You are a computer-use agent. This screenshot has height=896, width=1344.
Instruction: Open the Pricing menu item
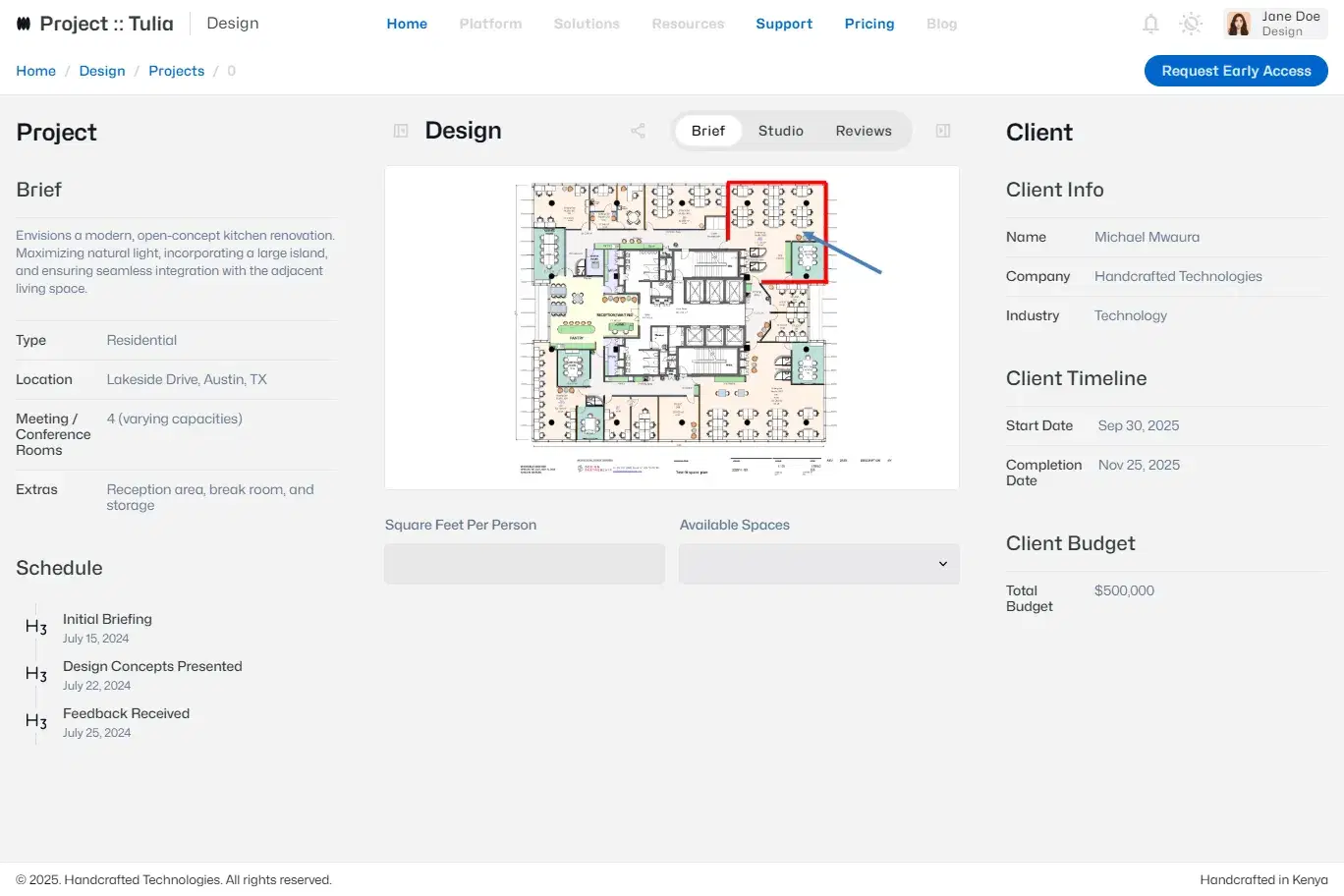point(868,23)
